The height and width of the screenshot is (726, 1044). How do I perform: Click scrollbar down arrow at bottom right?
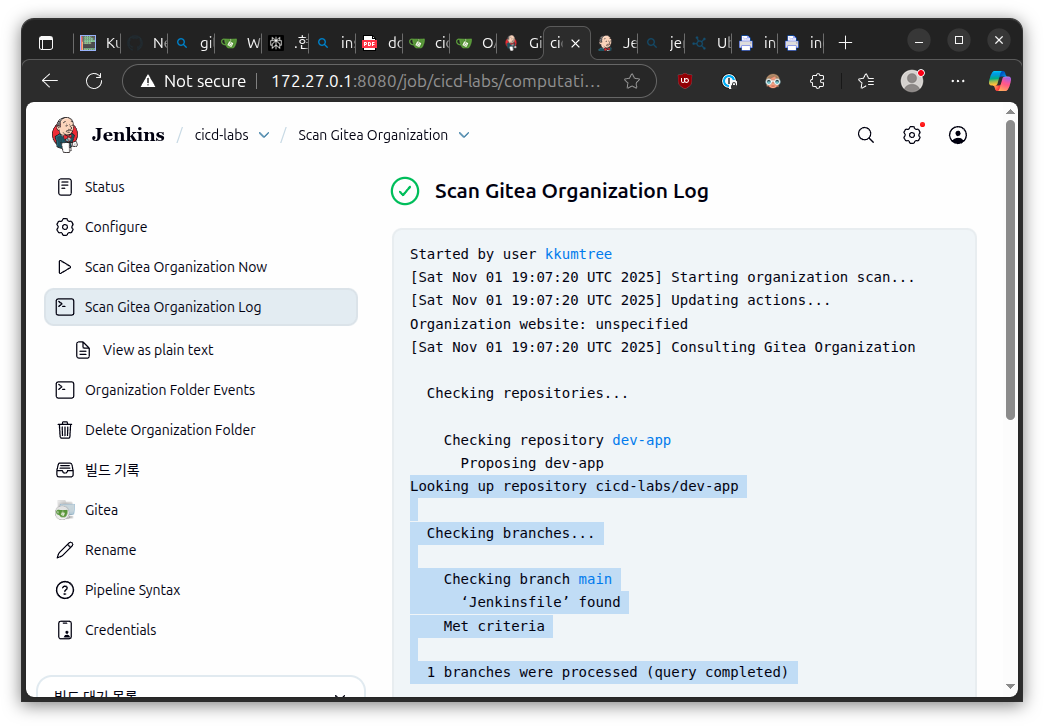(x=1010, y=687)
